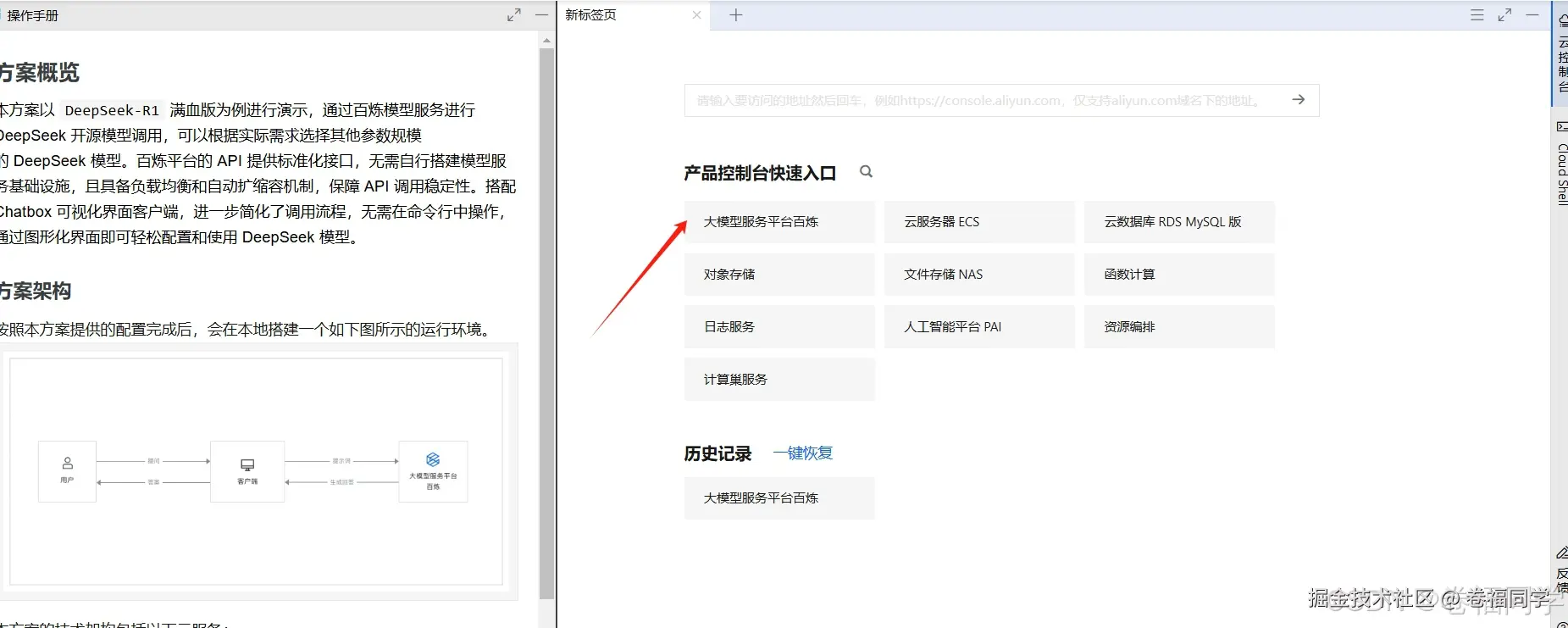Click the 一键恢复 link
This screenshot has width=1568, height=628.
(803, 453)
